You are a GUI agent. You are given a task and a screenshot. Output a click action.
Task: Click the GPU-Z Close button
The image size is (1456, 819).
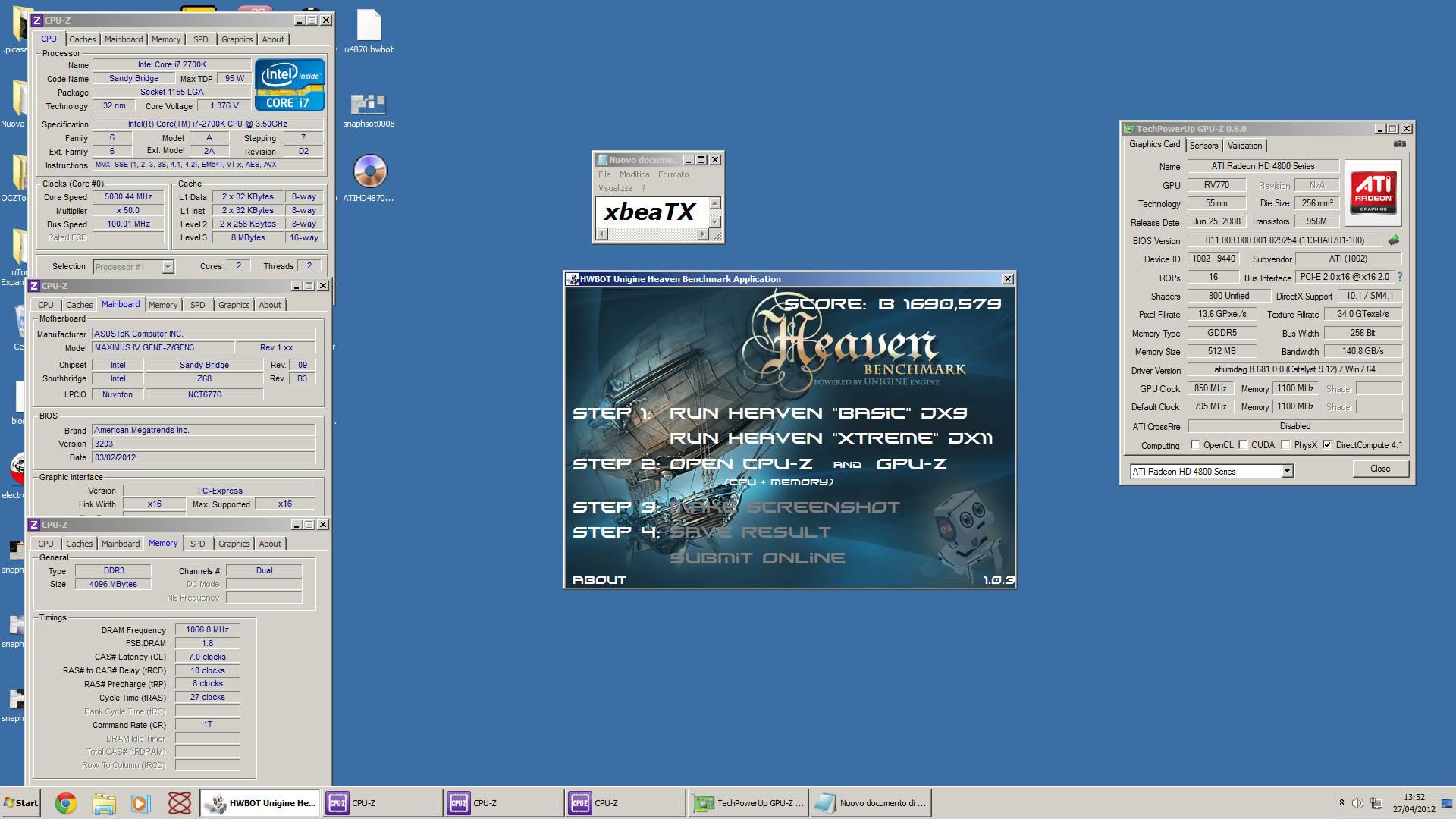(x=1380, y=469)
